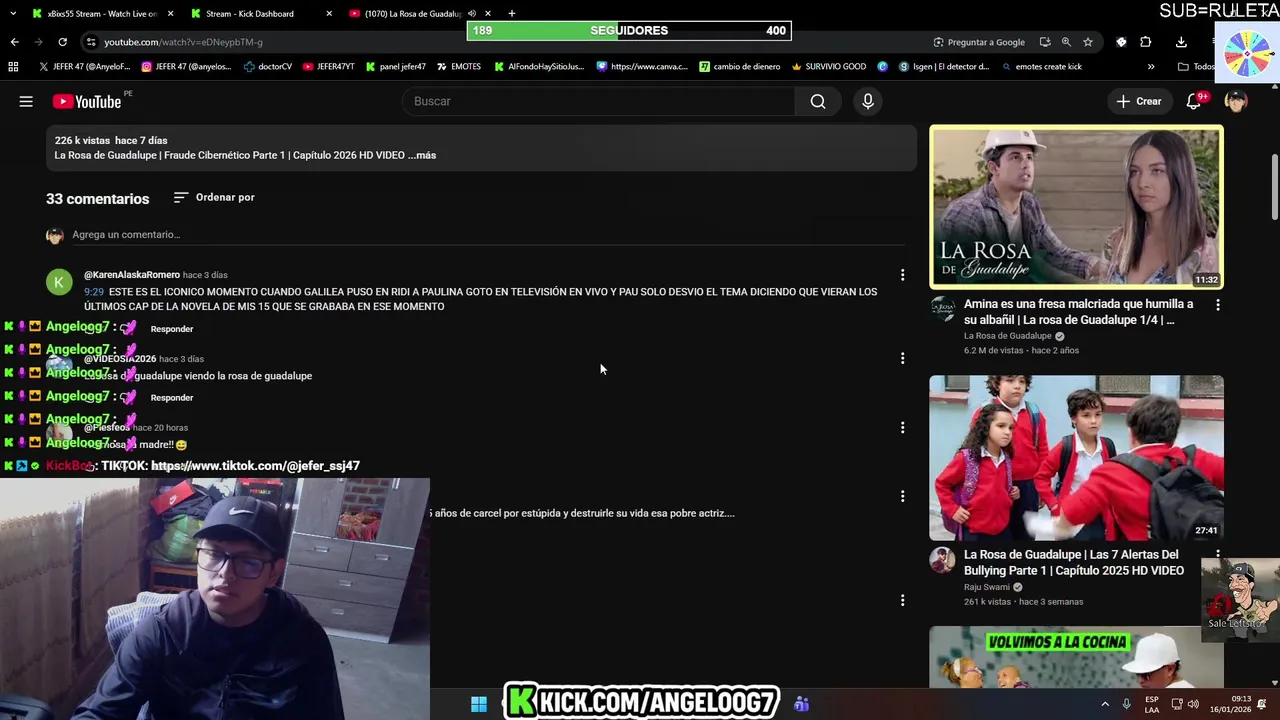Open Teams icon in taskbar
This screenshot has width=1280, height=720.
click(801, 705)
